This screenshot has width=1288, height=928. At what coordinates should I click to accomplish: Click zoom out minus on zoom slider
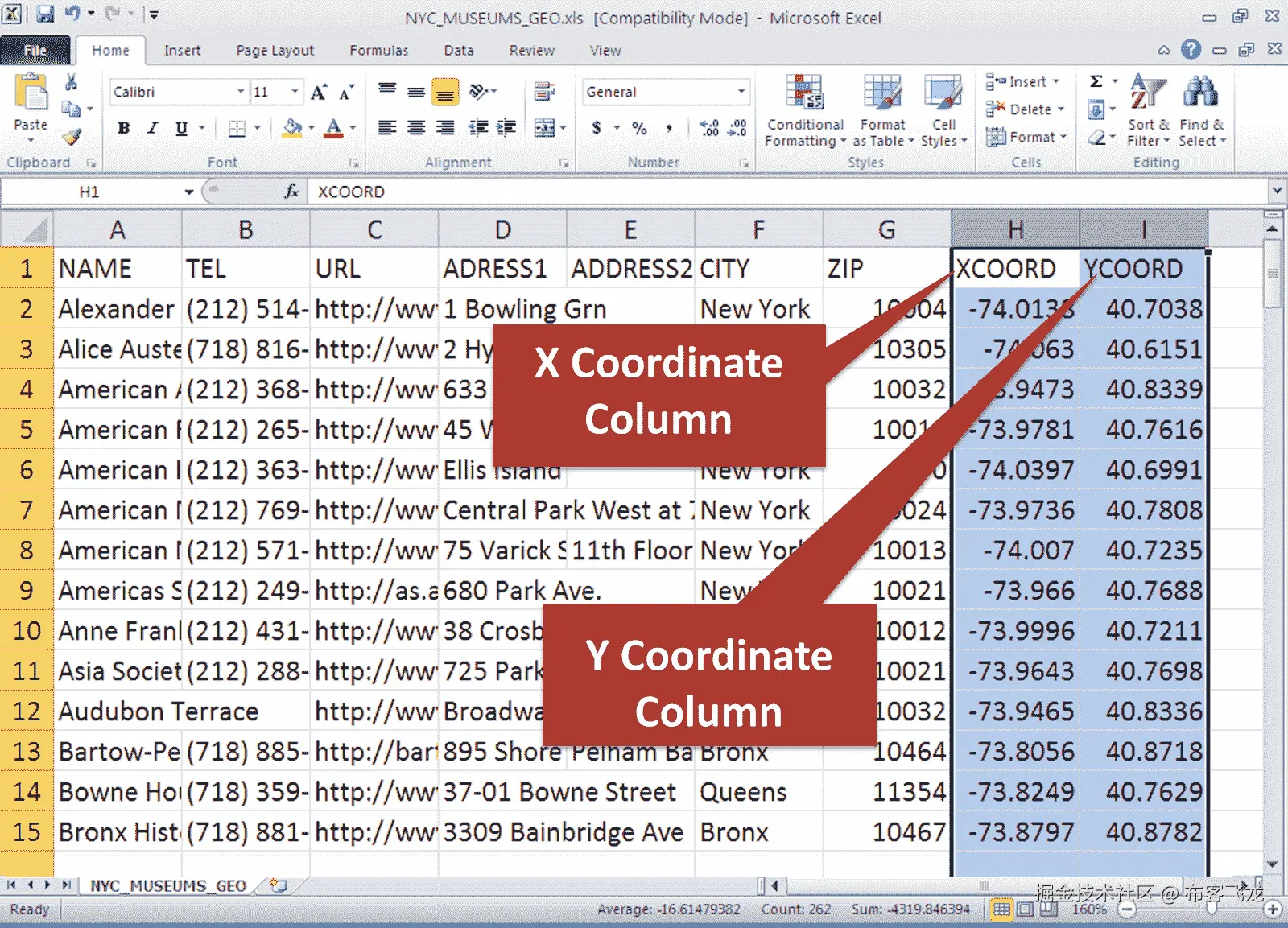[x=1128, y=909]
